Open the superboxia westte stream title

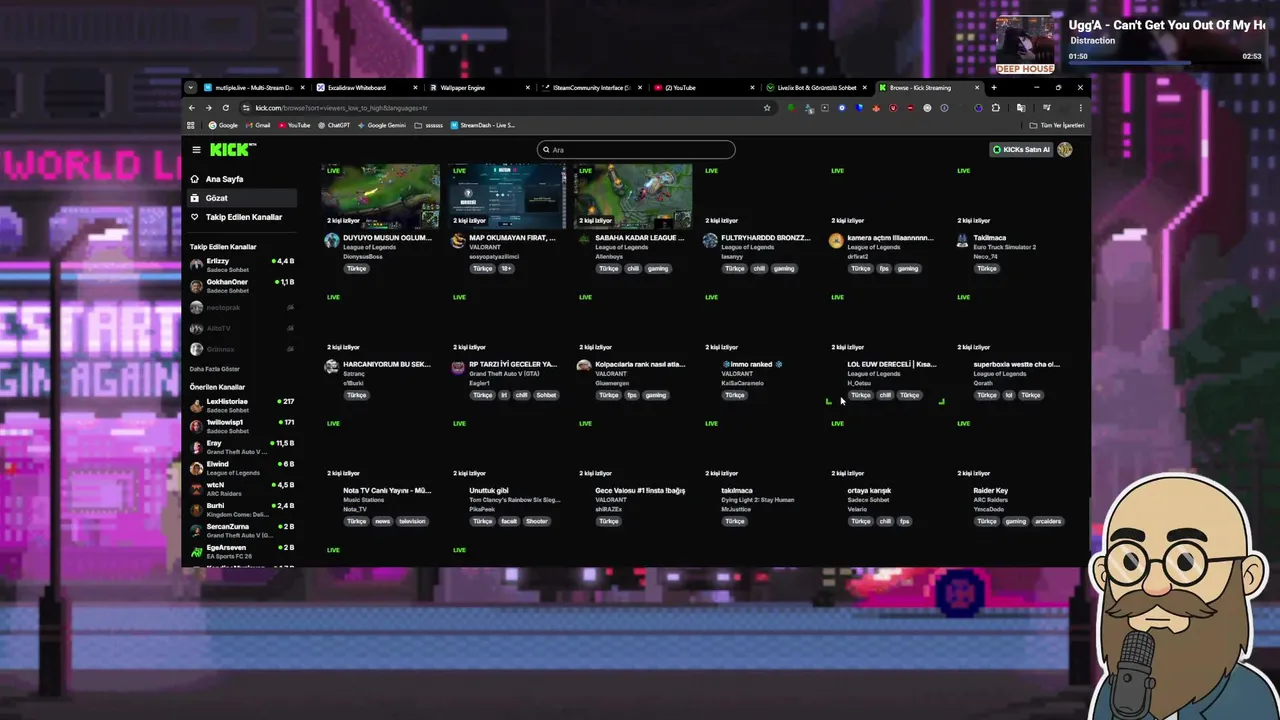(x=1016, y=365)
